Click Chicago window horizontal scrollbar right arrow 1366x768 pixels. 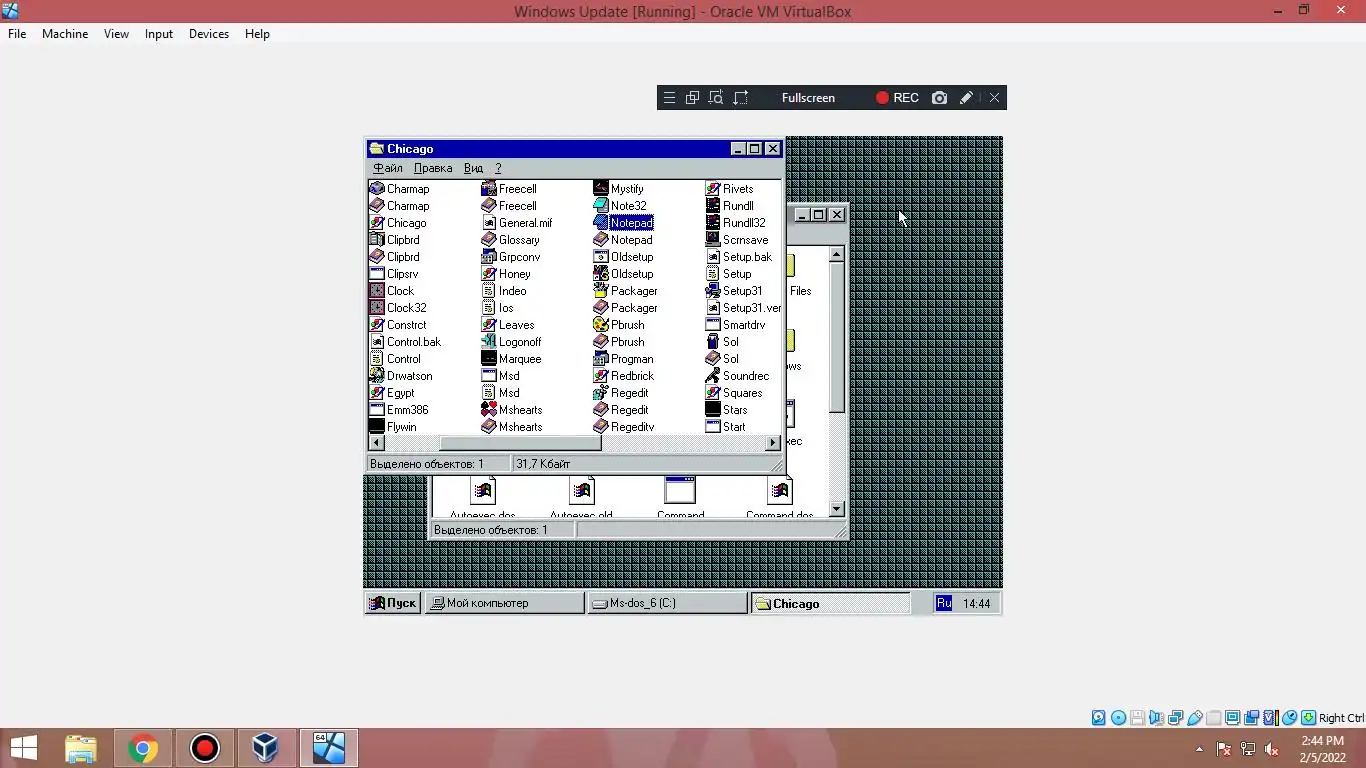[x=773, y=443]
